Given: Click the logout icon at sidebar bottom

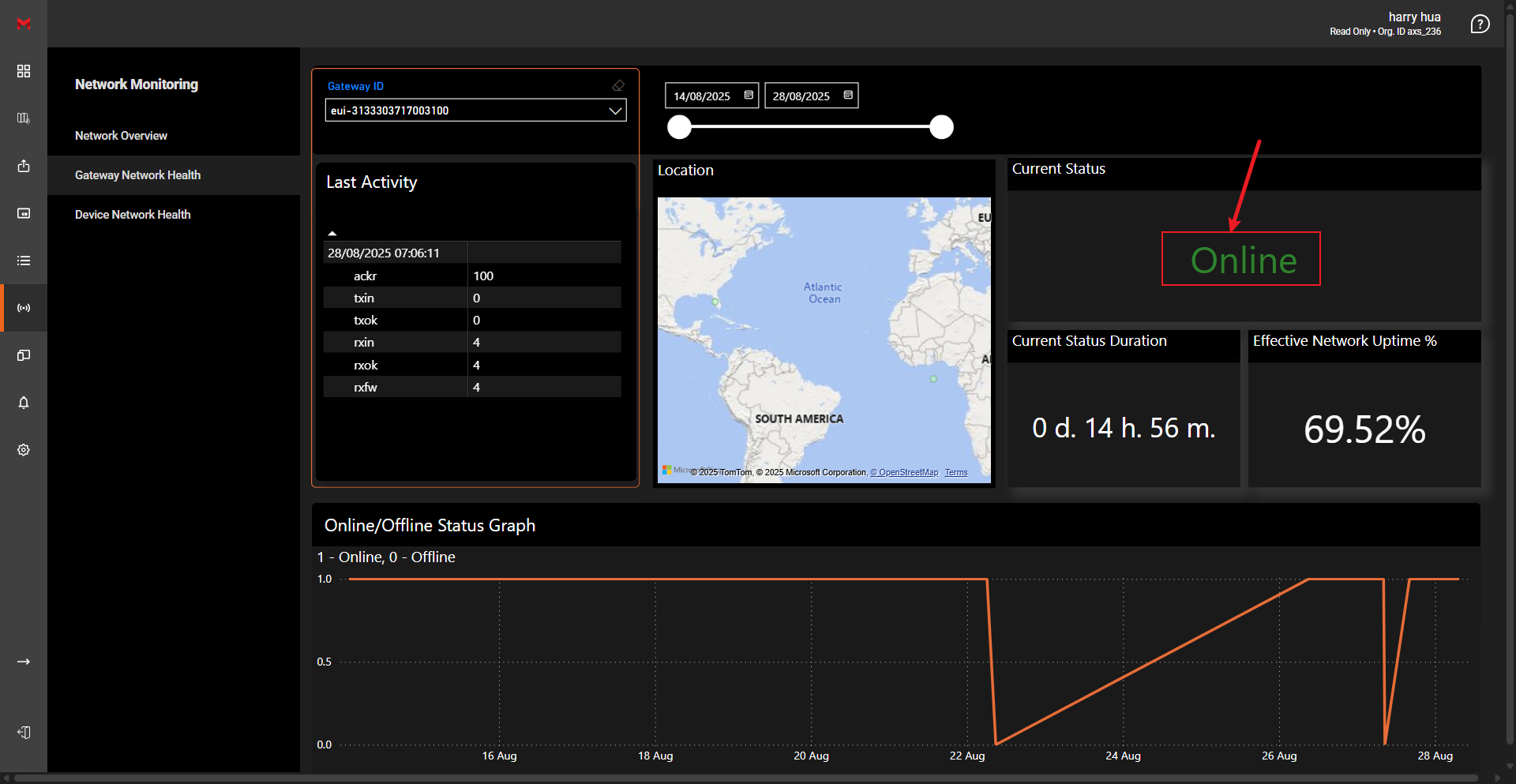Looking at the screenshot, I should (x=24, y=733).
